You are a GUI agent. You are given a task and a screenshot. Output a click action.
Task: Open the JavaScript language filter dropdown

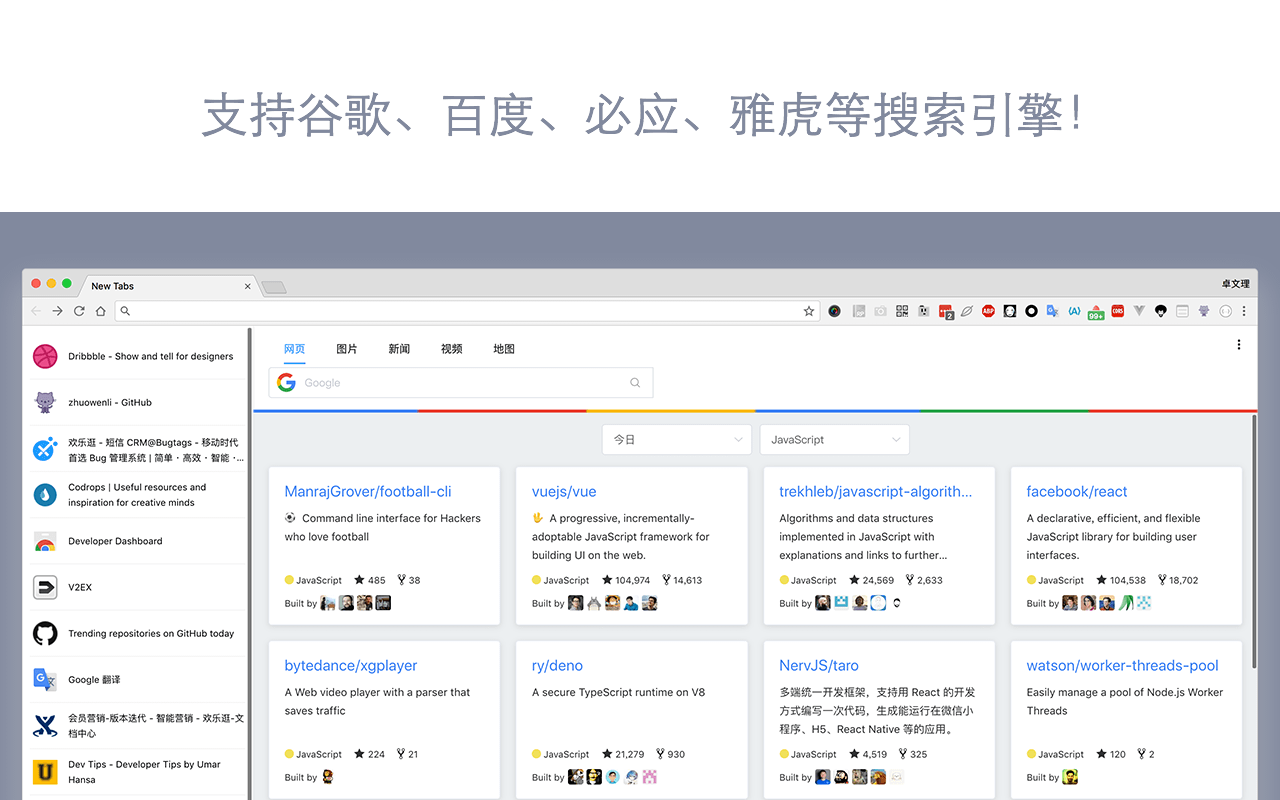click(x=834, y=439)
